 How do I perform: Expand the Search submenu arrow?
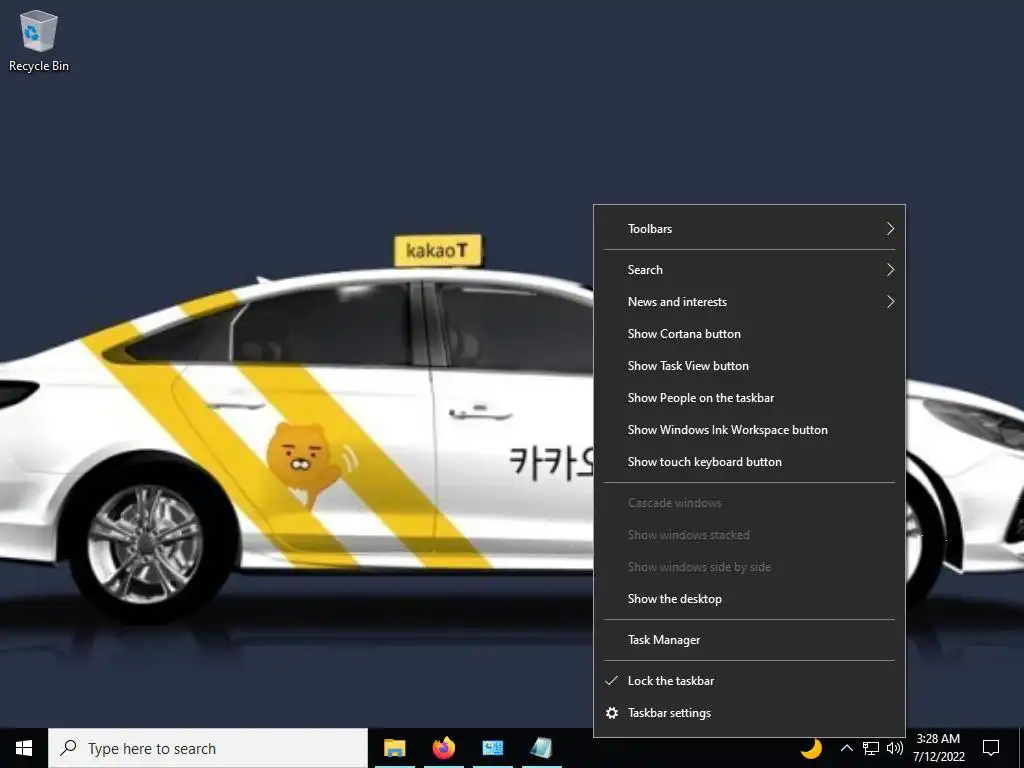click(x=890, y=270)
